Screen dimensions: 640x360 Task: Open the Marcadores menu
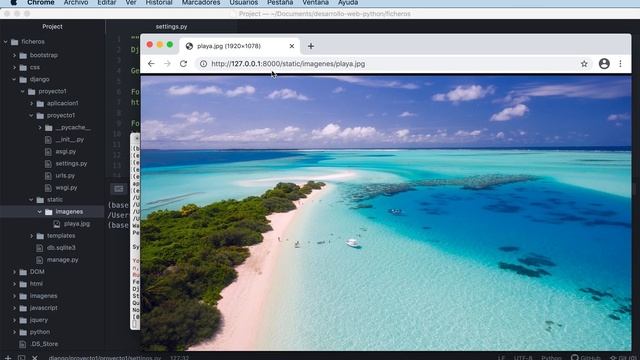(x=201, y=2)
